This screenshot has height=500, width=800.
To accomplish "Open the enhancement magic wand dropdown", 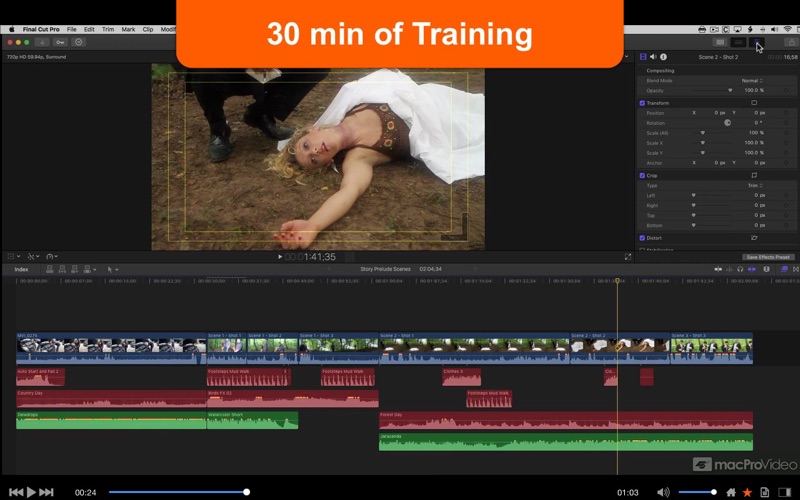I will [x=33, y=257].
